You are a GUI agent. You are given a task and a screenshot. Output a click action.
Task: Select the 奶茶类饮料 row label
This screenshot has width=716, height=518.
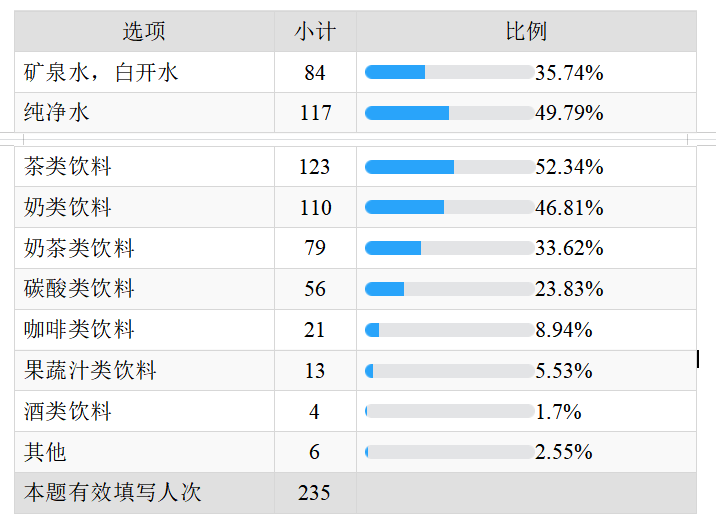79,248
